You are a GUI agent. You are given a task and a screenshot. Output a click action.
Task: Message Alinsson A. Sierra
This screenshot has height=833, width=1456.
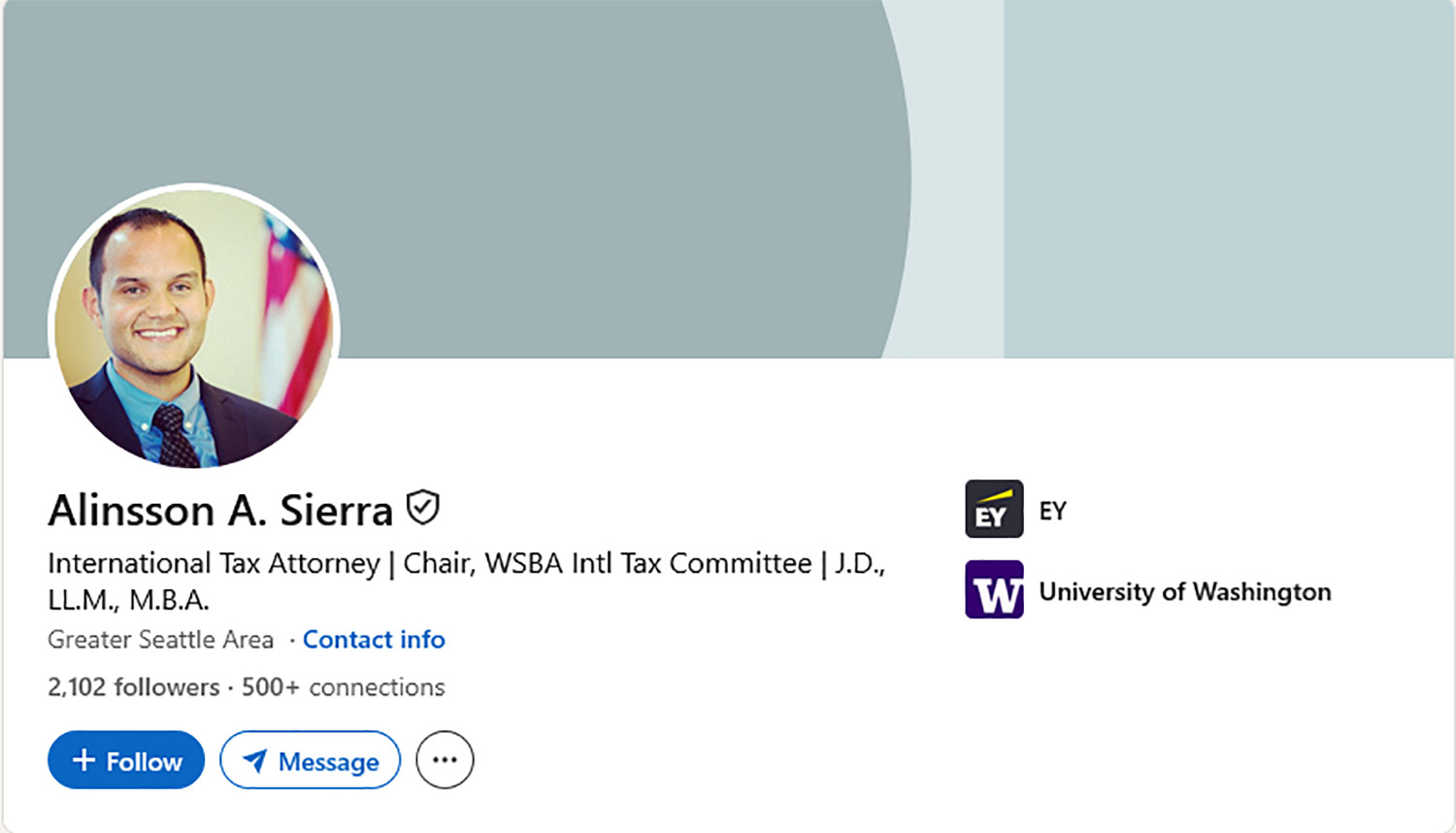coord(311,761)
